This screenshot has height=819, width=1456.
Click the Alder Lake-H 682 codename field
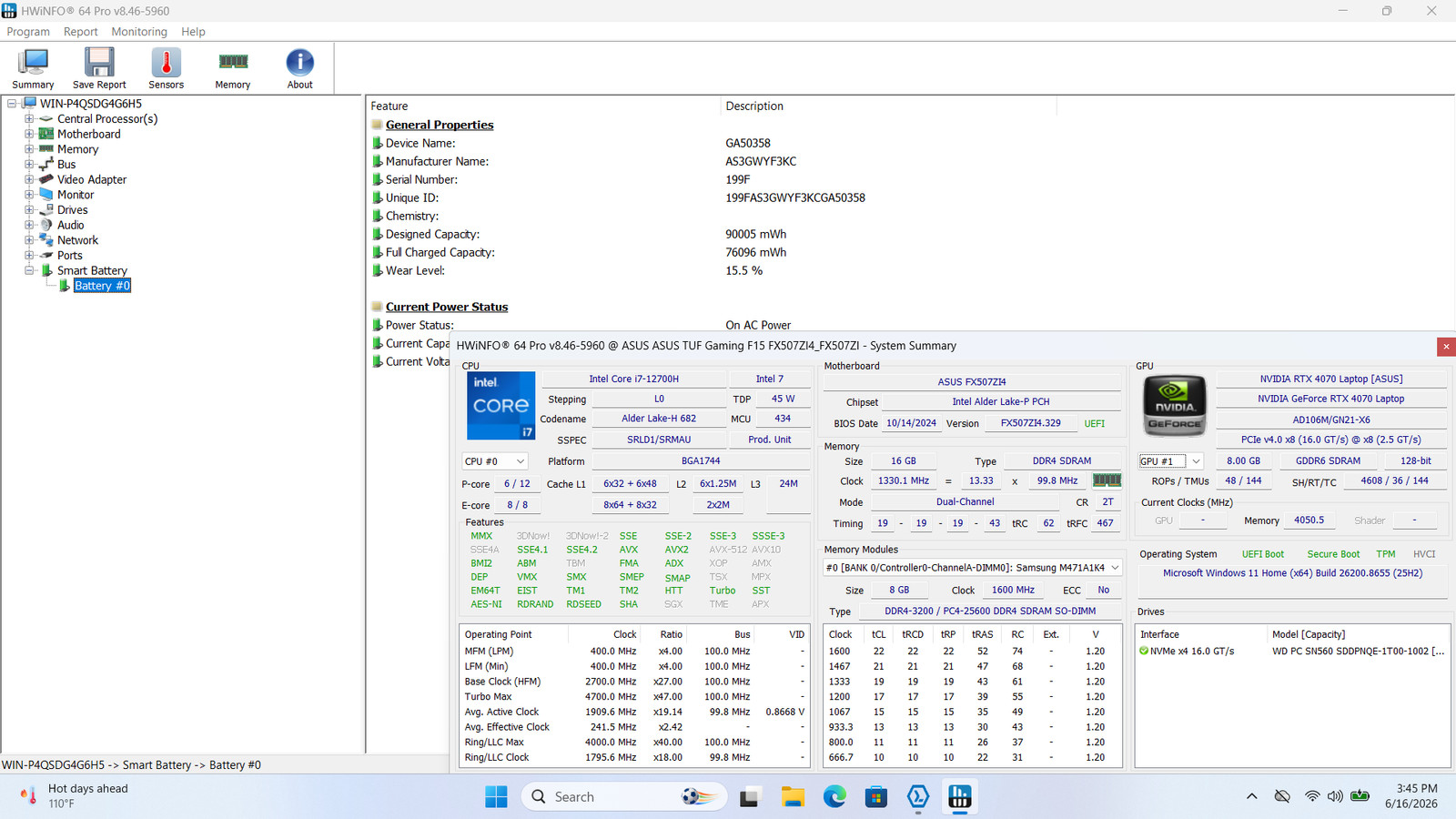coord(659,419)
